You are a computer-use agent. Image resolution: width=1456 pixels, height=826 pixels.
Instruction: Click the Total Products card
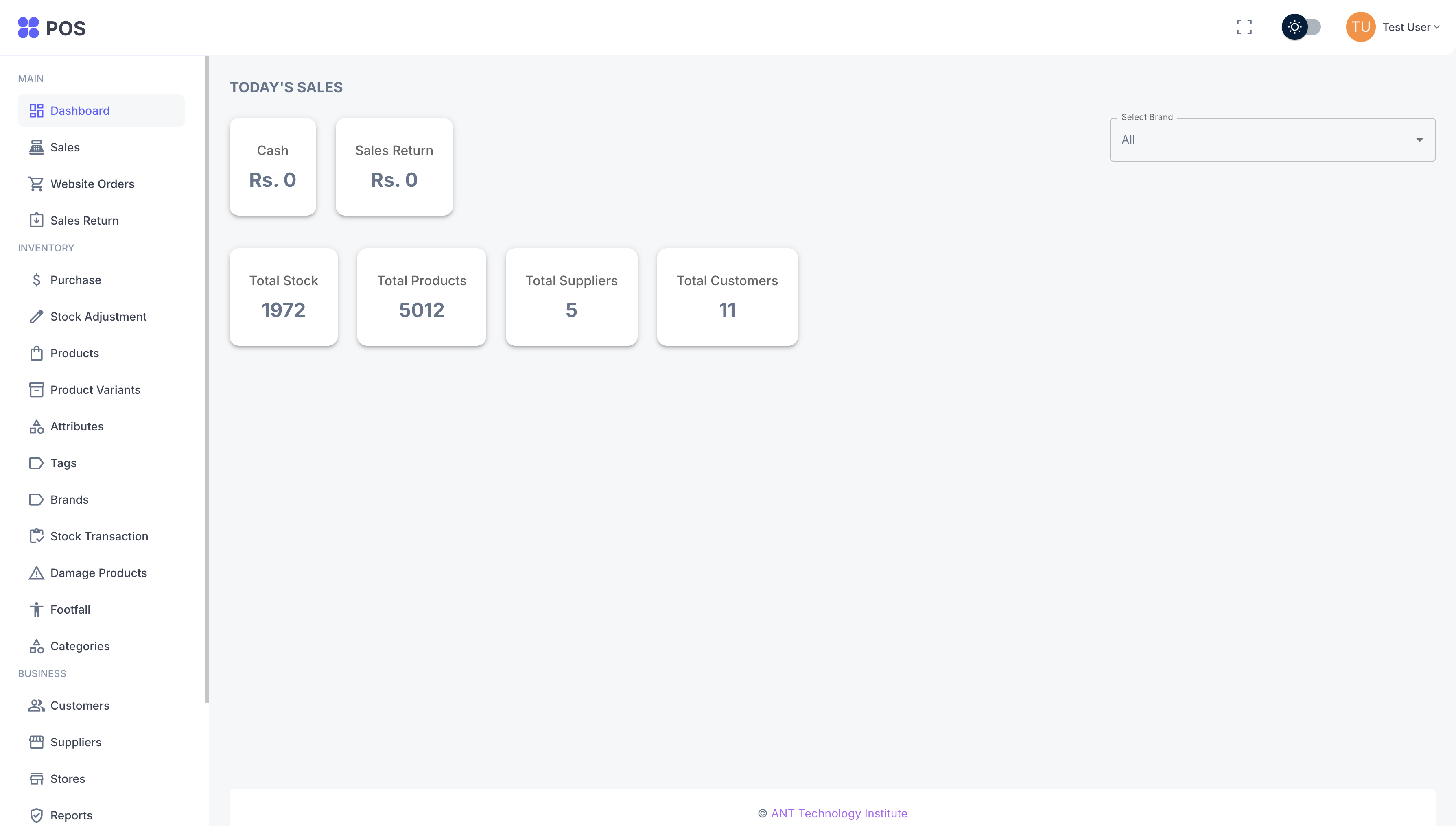422,297
